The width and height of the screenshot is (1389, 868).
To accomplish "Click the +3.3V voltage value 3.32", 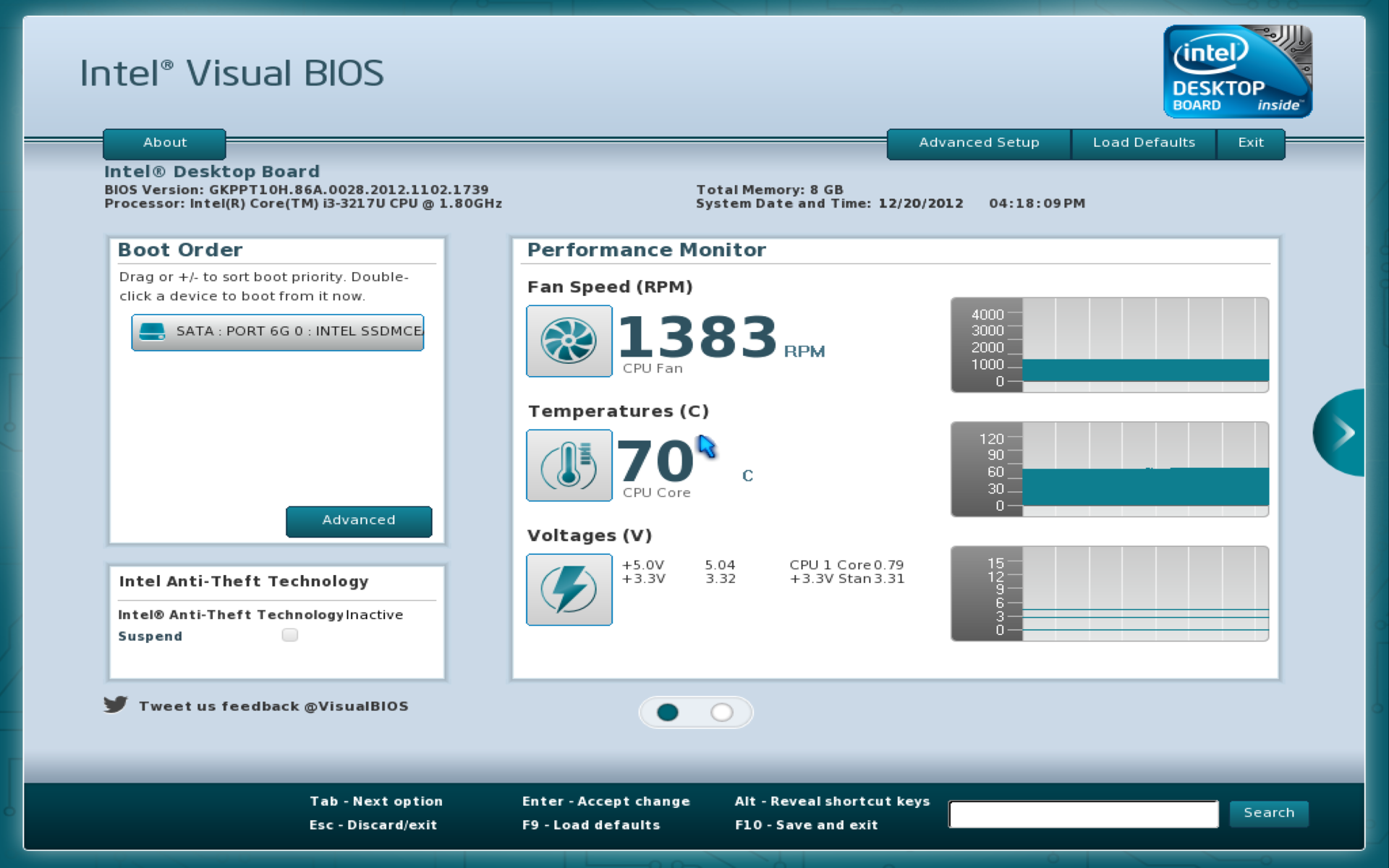I will click(721, 579).
